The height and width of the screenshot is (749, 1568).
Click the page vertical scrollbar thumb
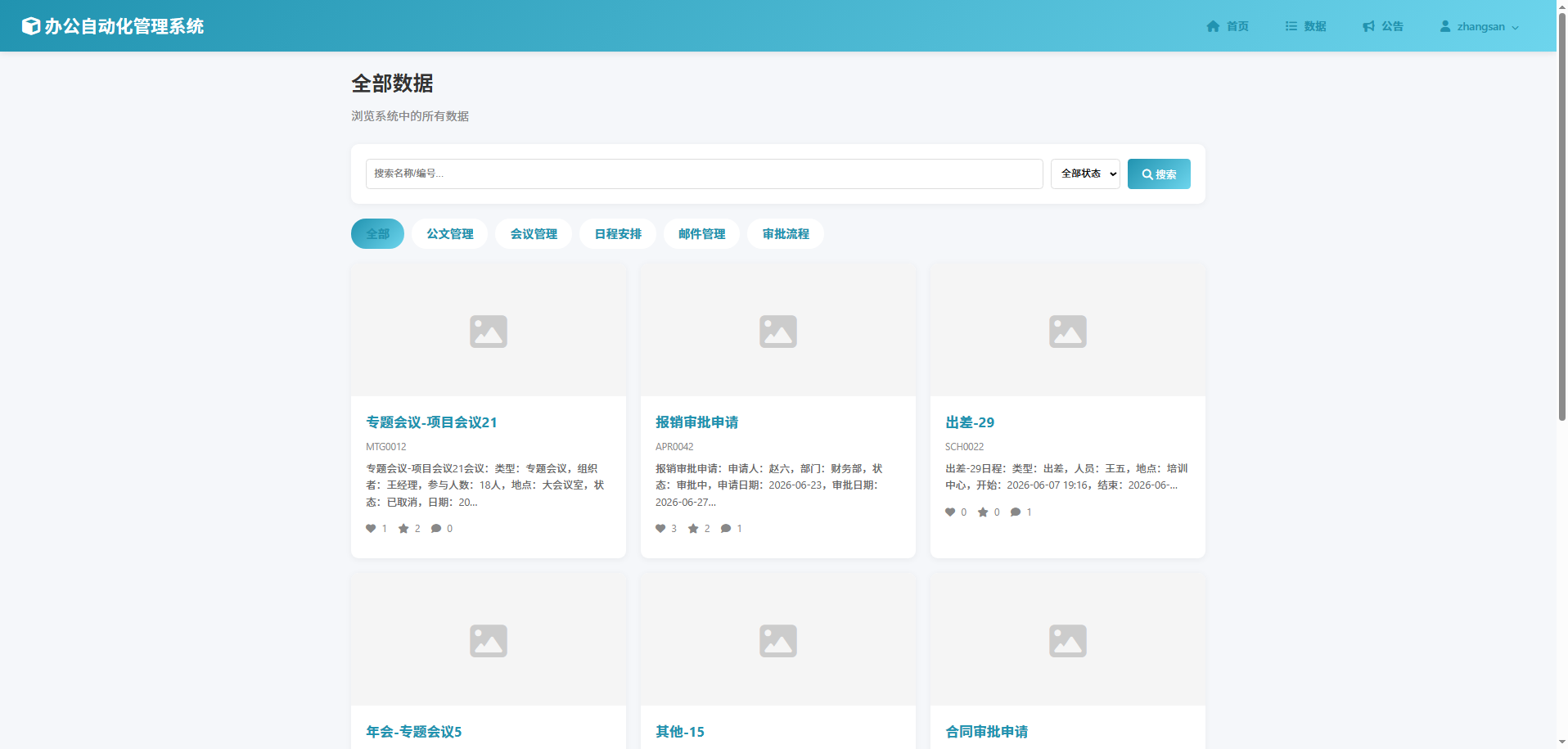pyautogui.click(x=1561, y=216)
